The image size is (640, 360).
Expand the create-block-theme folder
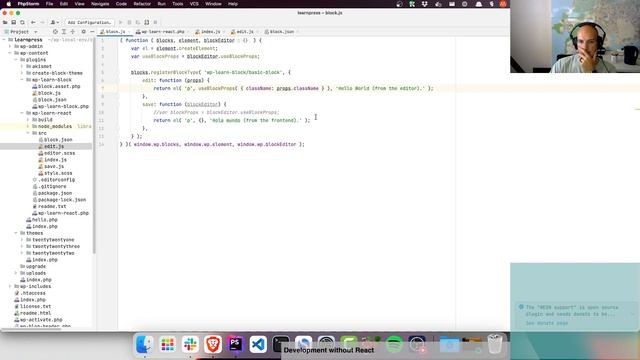click(x=22, y=73)
